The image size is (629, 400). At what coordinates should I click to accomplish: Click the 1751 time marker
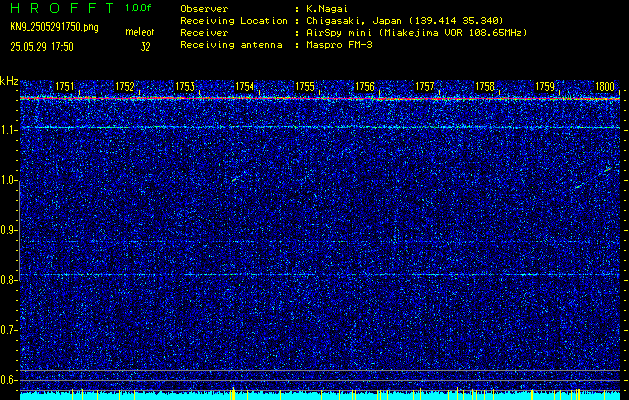click(x=65, y=86)
